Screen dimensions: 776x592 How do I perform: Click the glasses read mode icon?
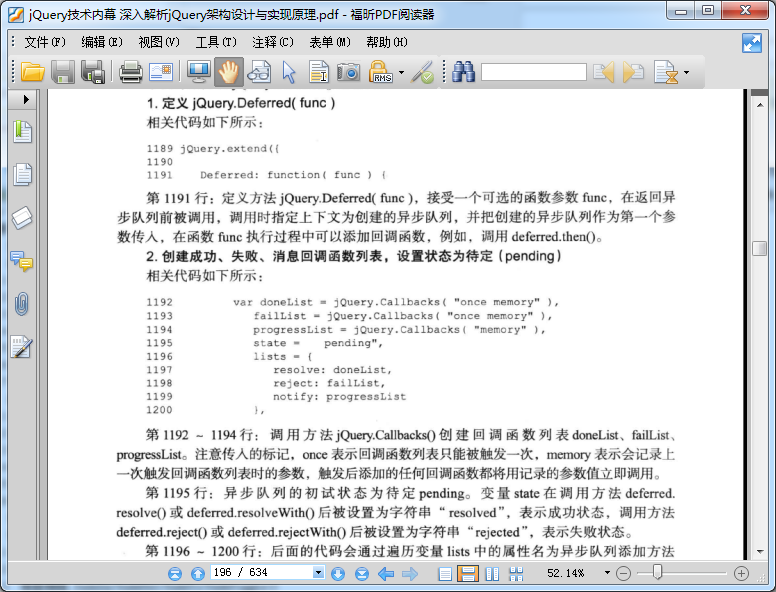[x=259, y=72]
